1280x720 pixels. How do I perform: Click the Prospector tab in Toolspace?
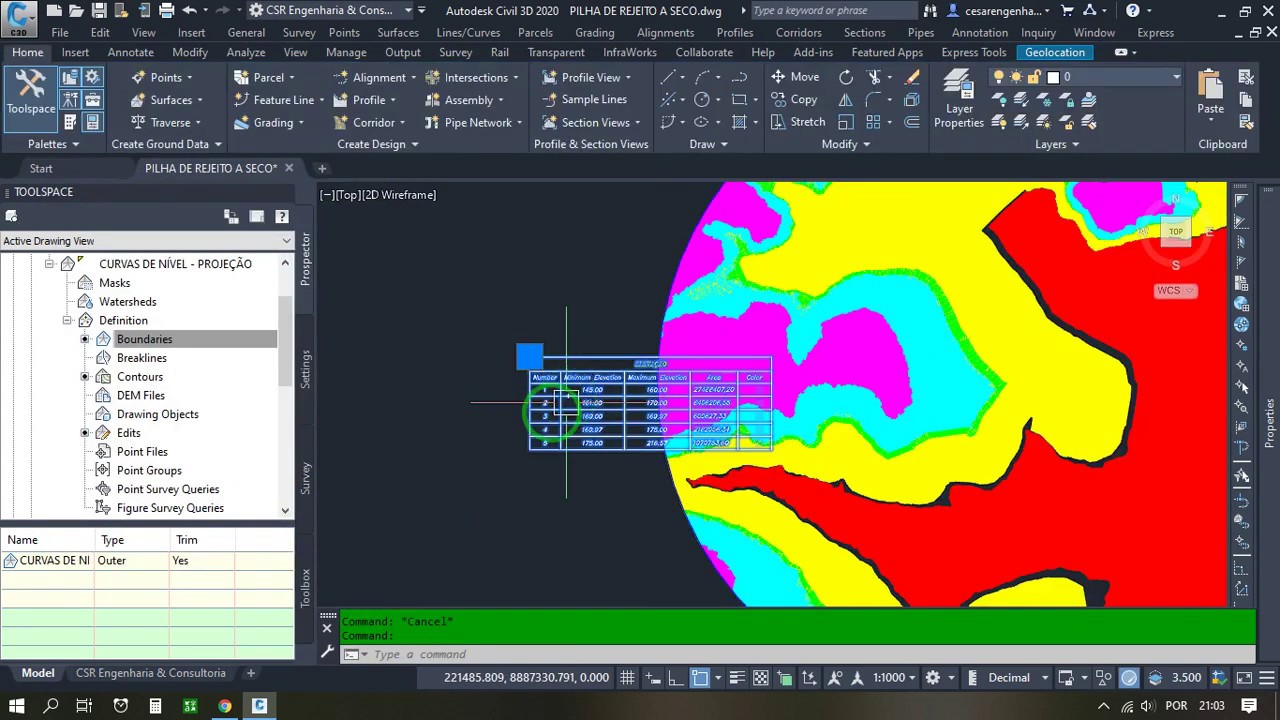pos(306,259)
